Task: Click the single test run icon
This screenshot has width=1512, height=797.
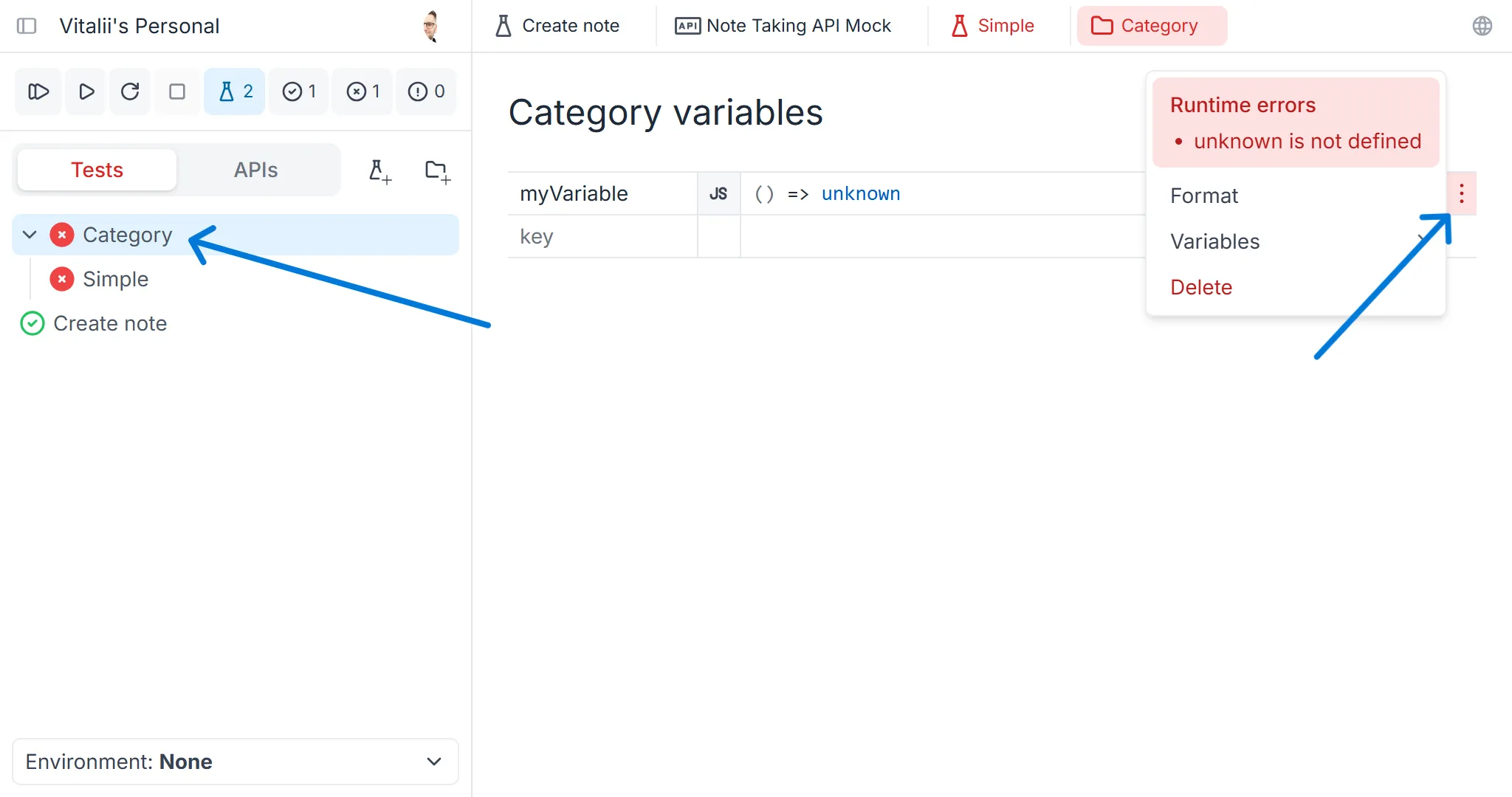Action: click(x=86, y=90)
